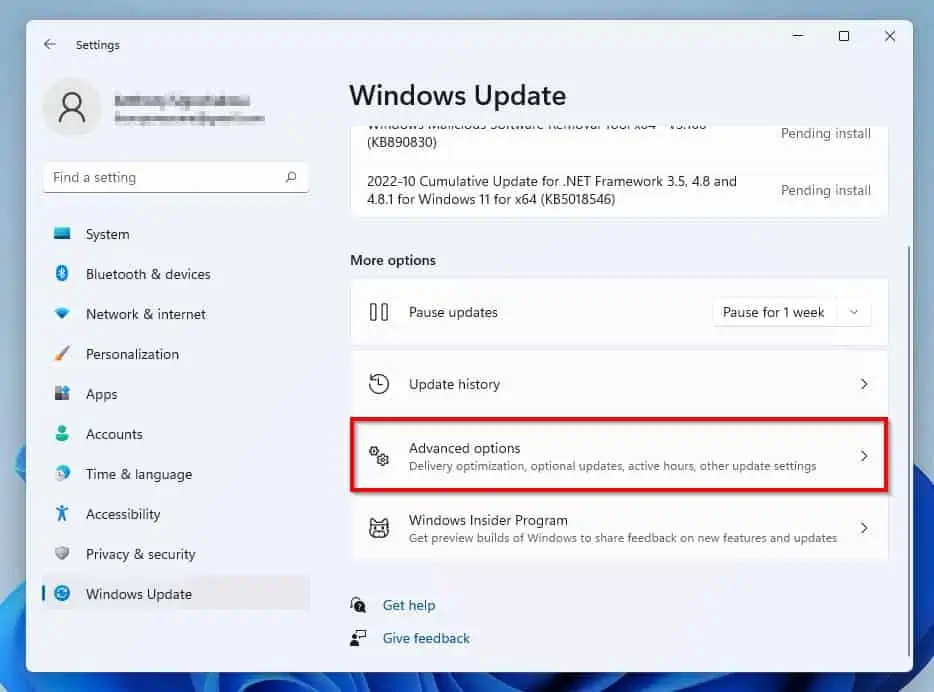Click the System monitor icon
The image size is (934, 692).
(62, 233)
